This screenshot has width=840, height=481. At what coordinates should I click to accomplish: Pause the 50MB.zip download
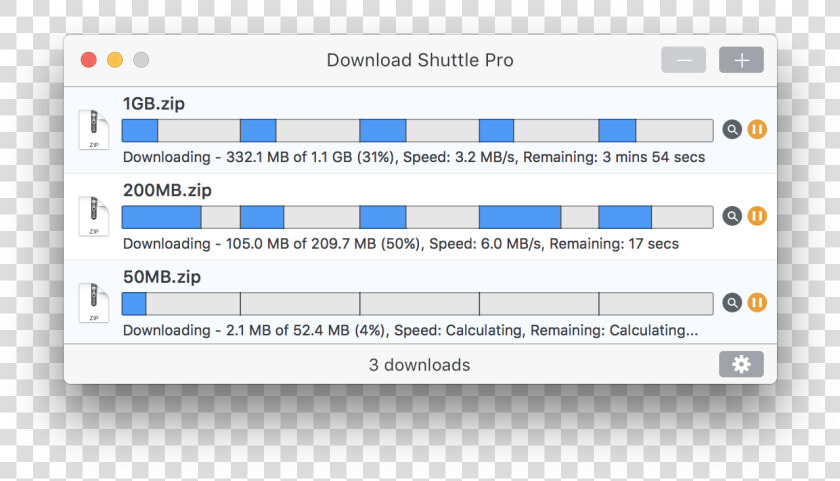[757, 303]
